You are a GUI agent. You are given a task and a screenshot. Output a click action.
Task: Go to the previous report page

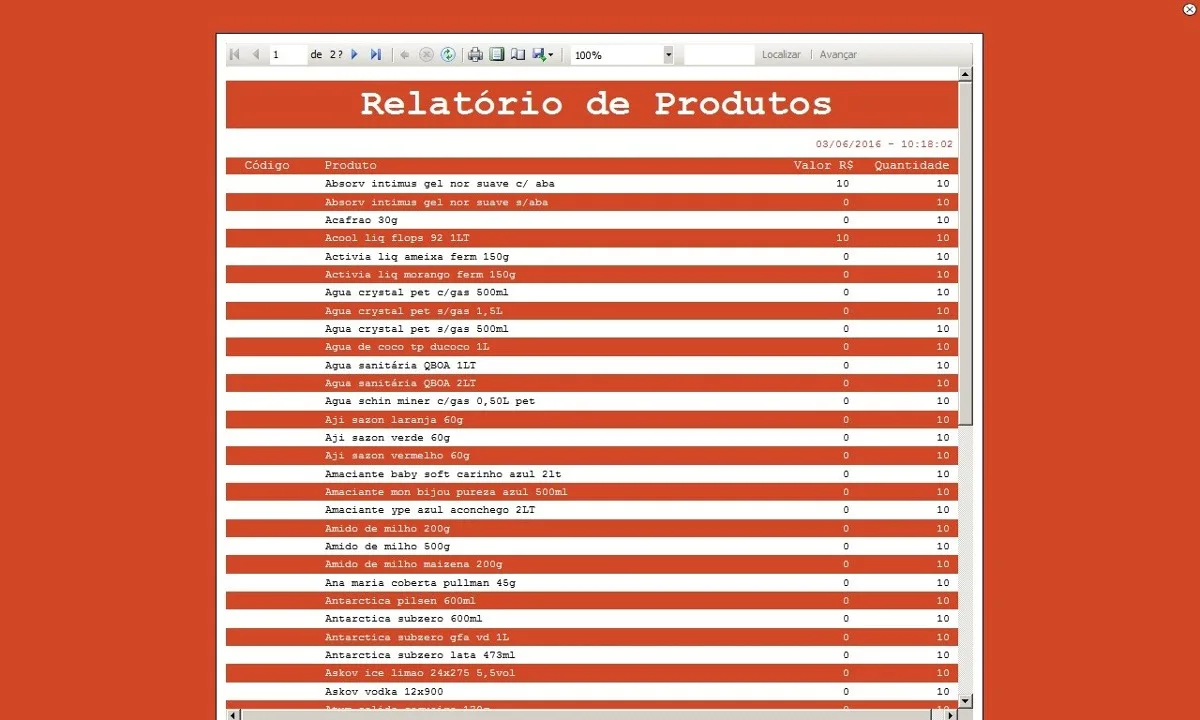[256, 55]
